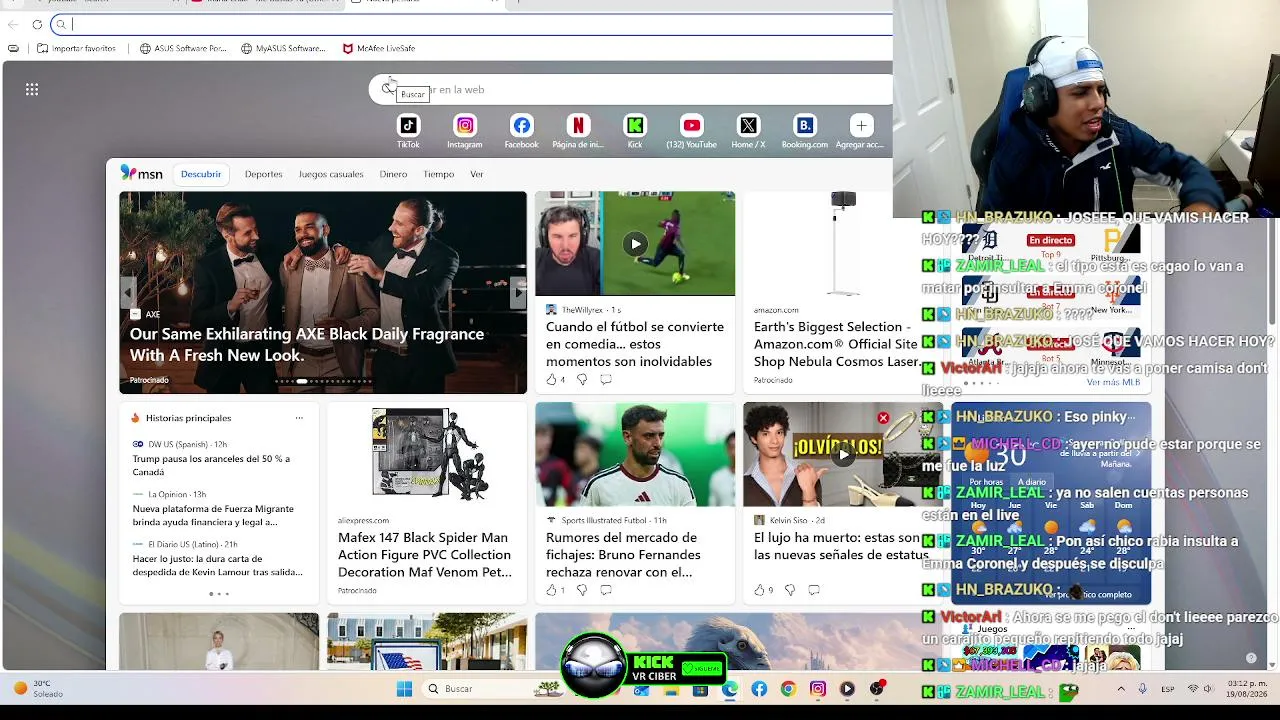Click Importar favoritos in the favorites bar

pos(76,48)
